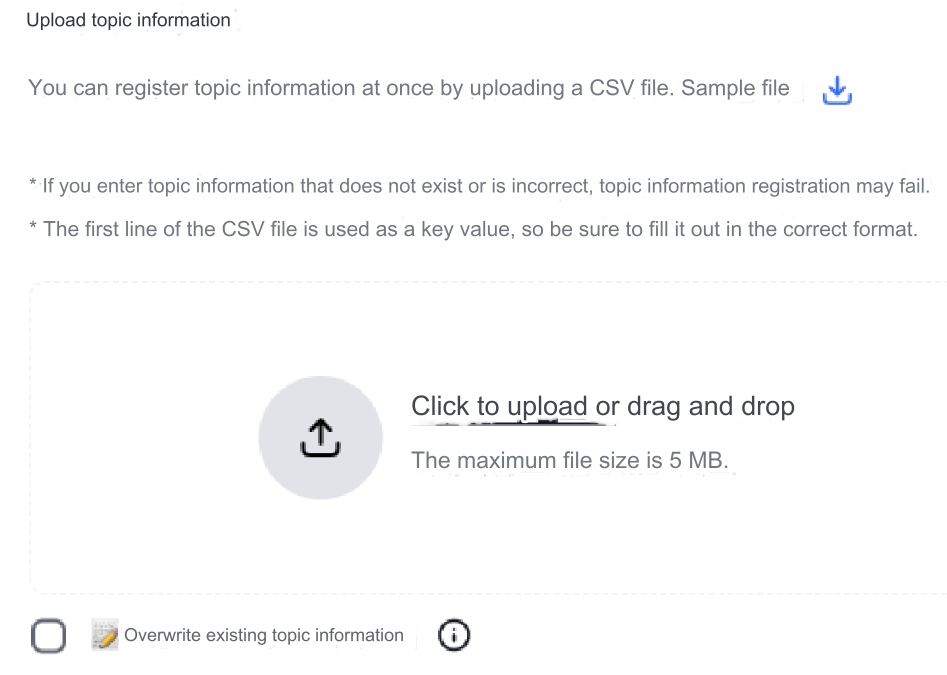
Task: Click the note about registration possibly failing
Action: coord(480,186)
